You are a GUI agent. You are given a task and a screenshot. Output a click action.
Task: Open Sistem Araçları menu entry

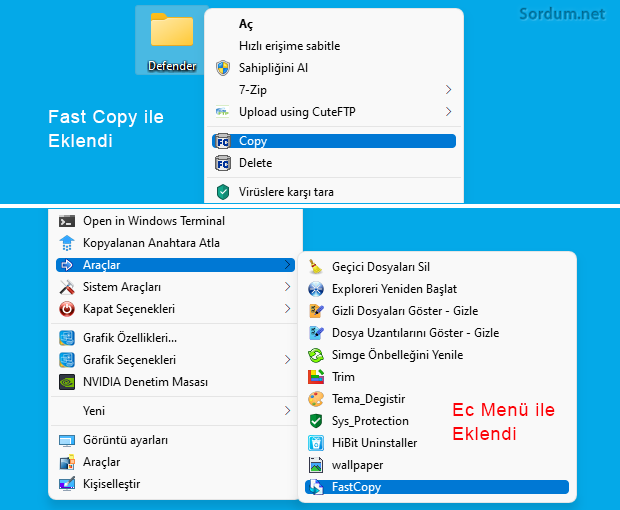(175, 287)
